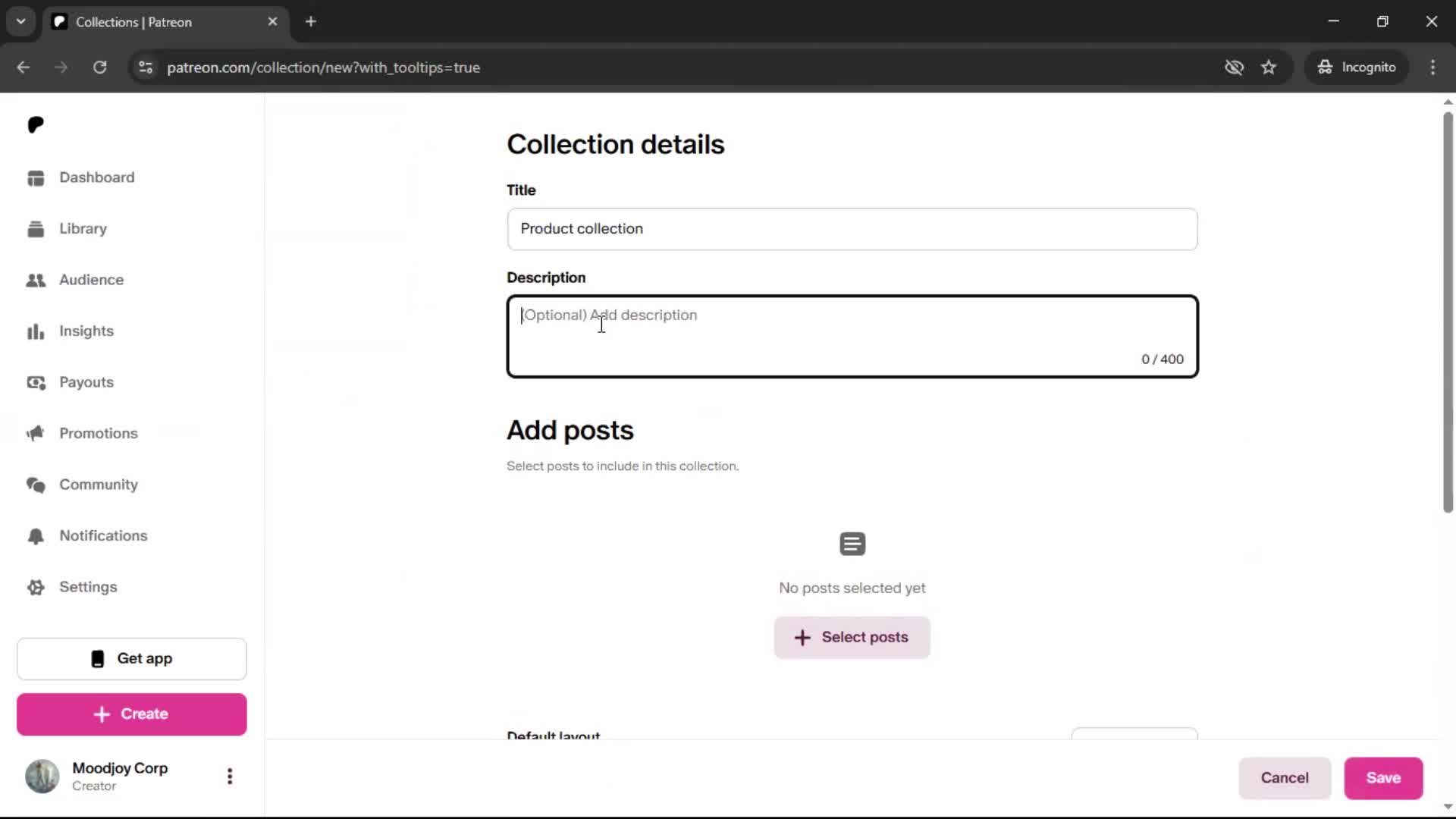Click the Add posts heading

(570, 430)
